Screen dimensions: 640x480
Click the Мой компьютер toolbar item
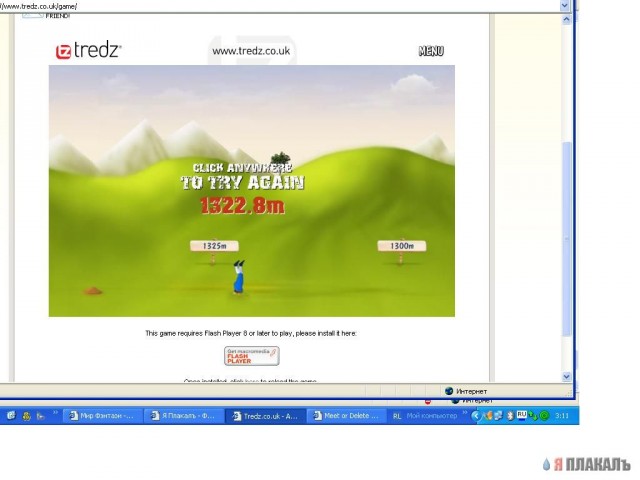pos(432,416)
